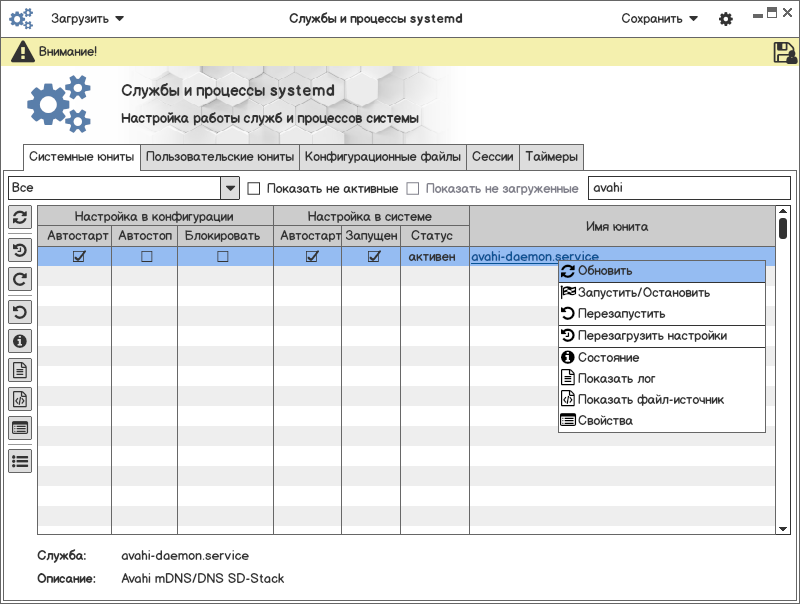Click the source file code icon in sidebar
800x604 pixels.
point(20,399)
